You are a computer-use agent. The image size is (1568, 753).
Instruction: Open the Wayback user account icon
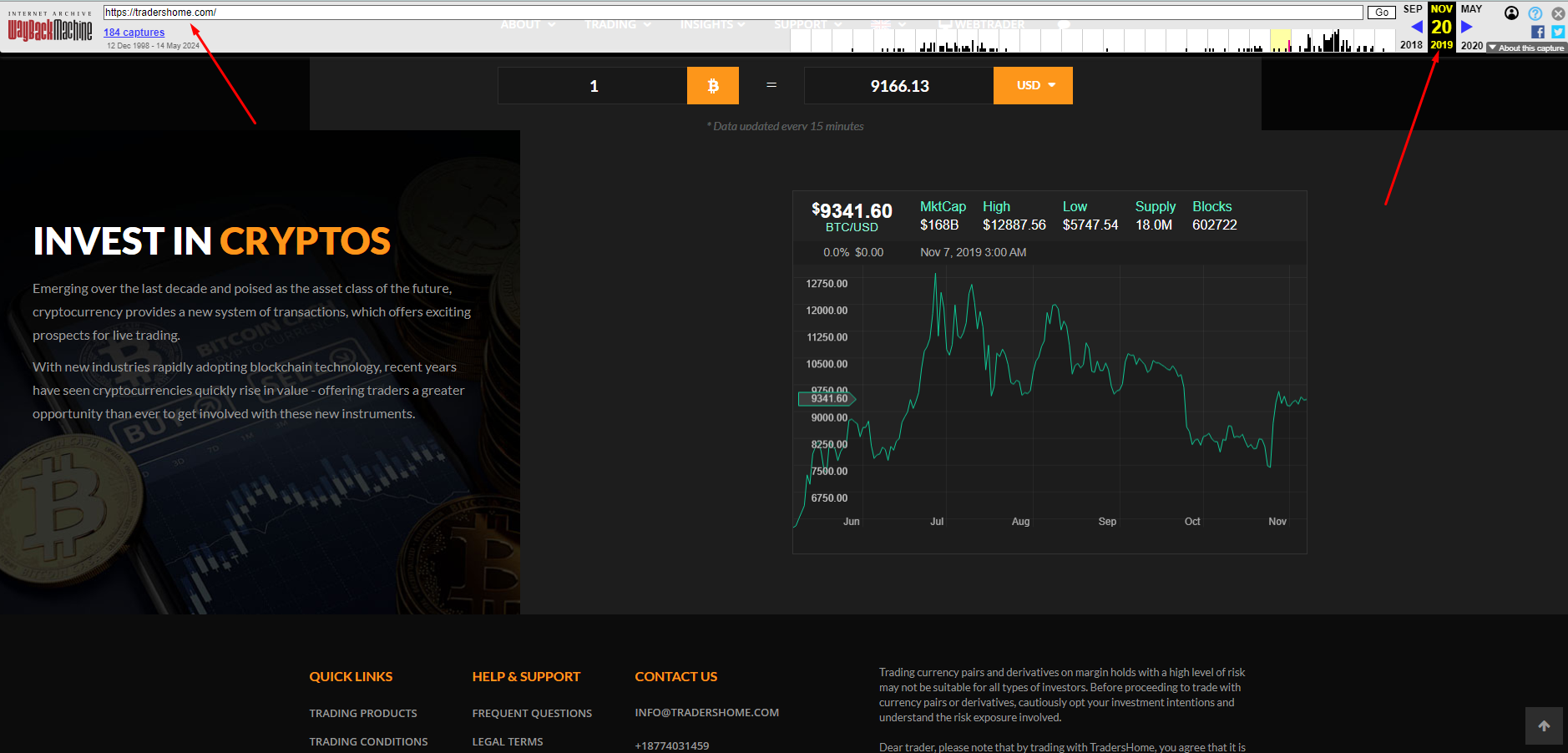[x=1511, y=13]
